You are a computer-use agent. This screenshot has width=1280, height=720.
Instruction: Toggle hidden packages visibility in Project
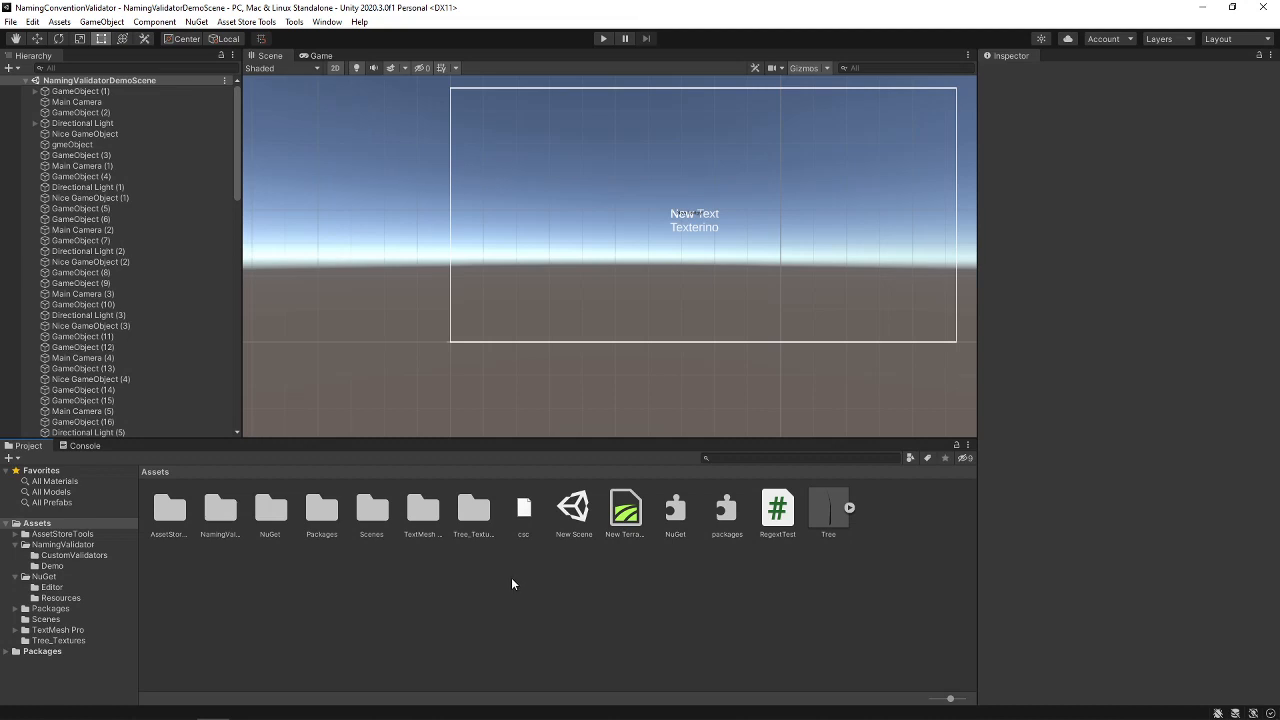pyautogui.click(x=965, y=458)
